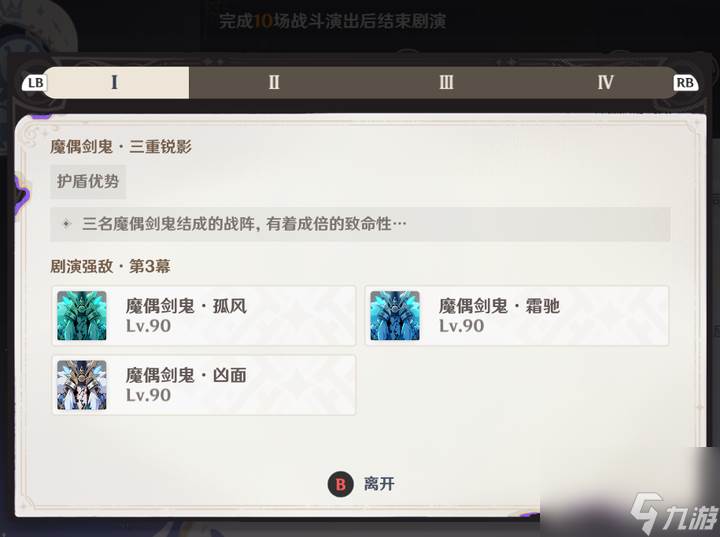The height and width of the screenshot is (537, 720).
Task: Tap the LB shoulder button icon
Action: (x=35, y=83)
